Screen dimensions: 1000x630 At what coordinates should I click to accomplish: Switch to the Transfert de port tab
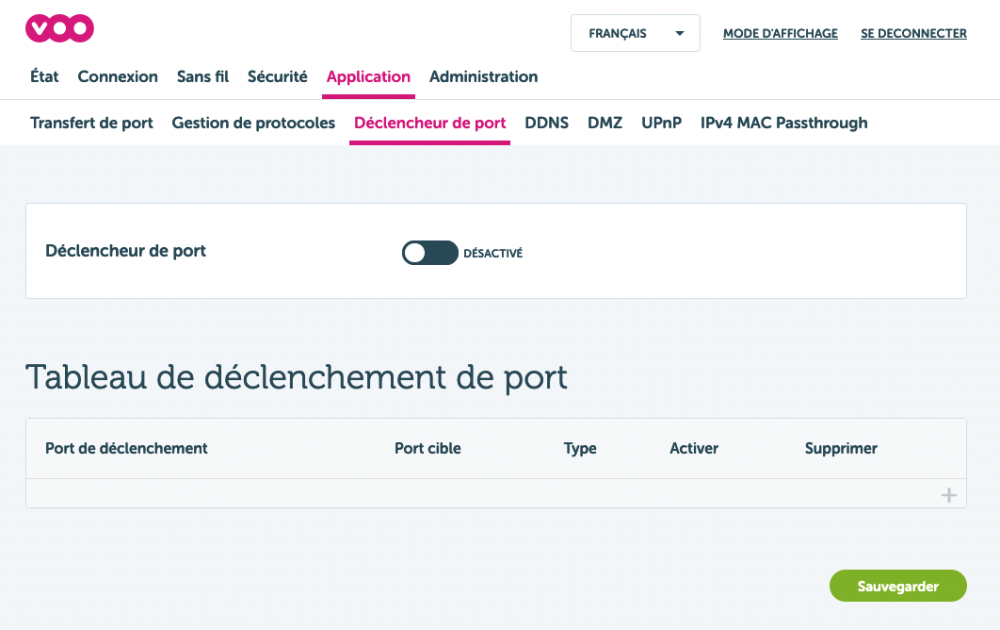coord(92,123)
